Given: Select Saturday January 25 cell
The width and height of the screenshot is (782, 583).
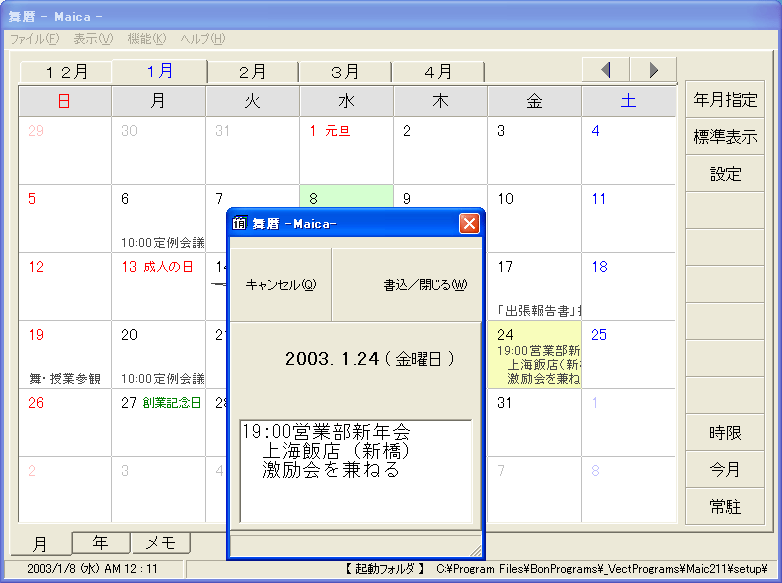Looking at the screenshot, I should click(628, 354).
